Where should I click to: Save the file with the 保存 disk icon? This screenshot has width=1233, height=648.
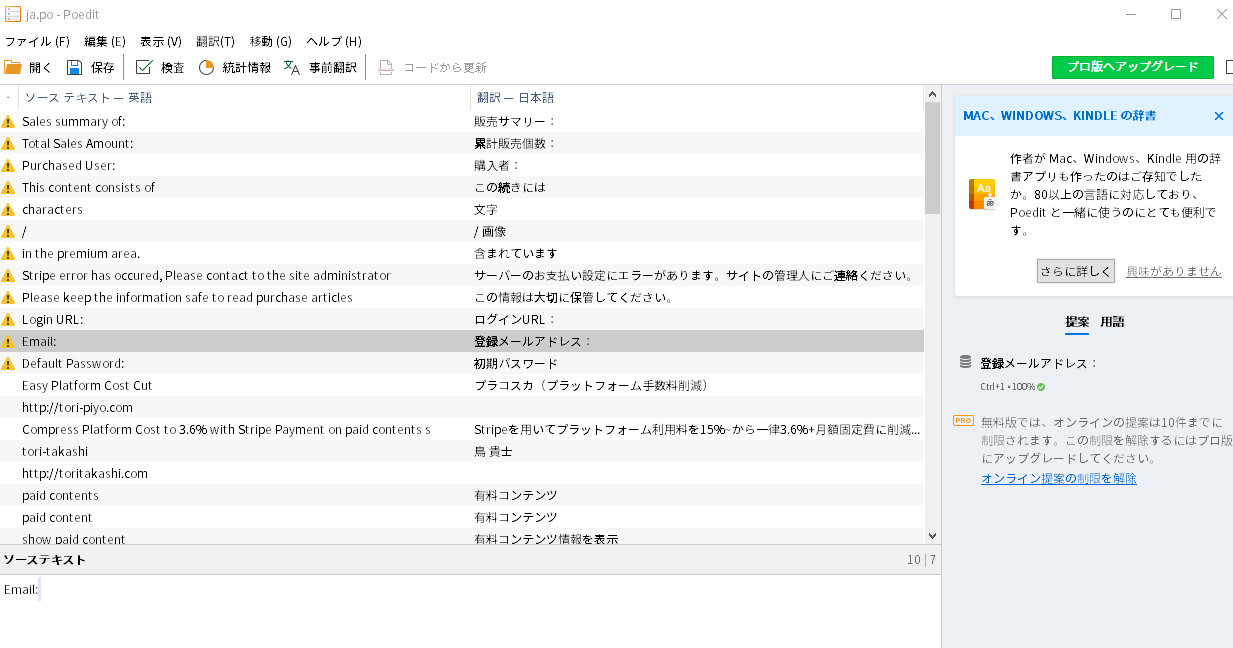point(74,67)
